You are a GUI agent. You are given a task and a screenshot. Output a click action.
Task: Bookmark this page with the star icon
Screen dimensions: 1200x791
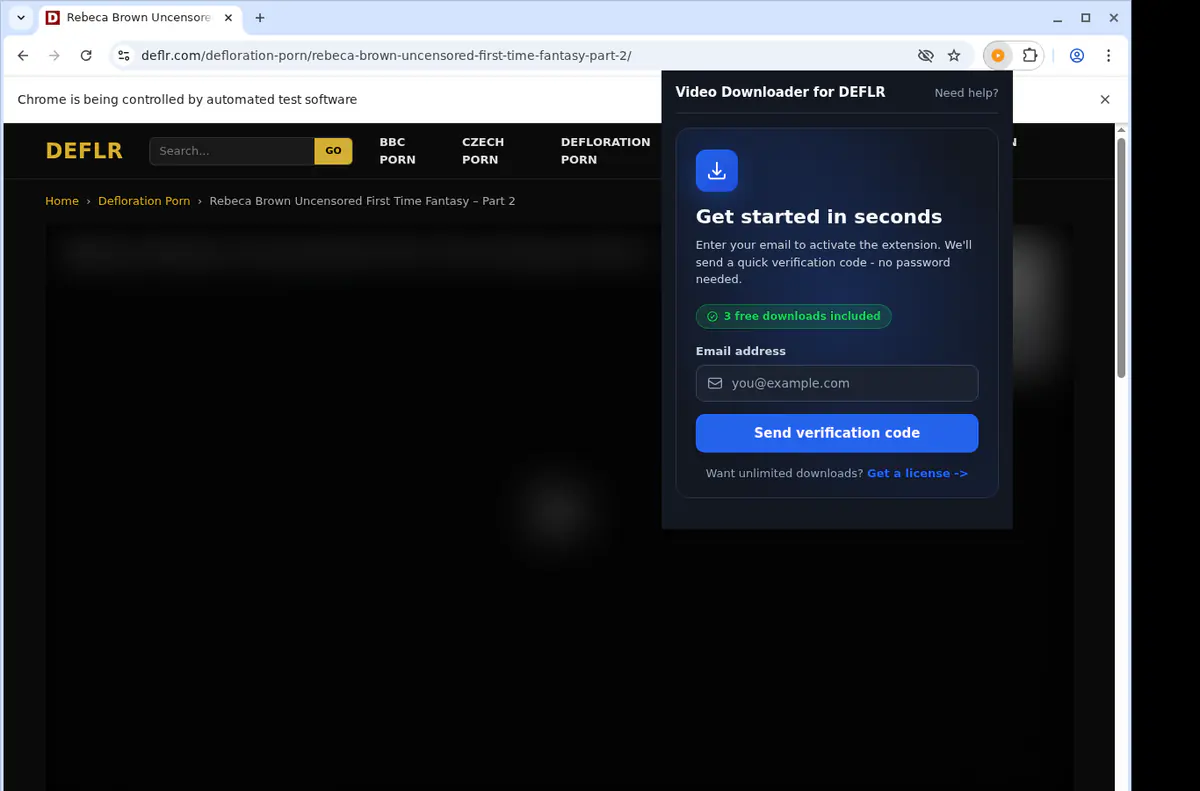tap(954, 56)
